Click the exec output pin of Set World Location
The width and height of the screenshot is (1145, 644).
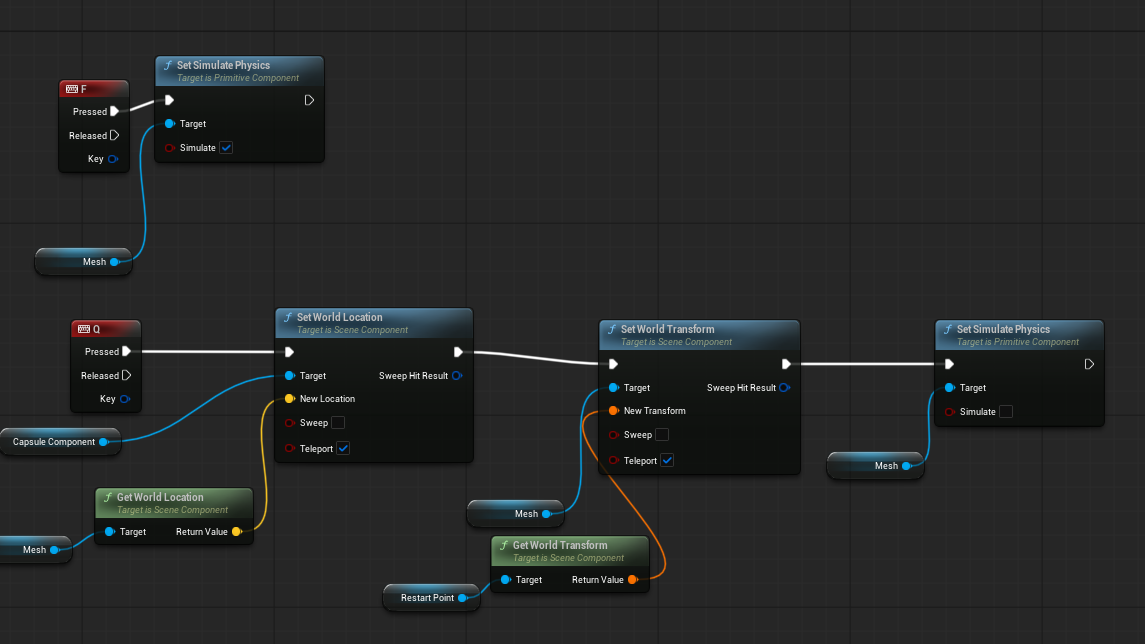coord(458,352)
